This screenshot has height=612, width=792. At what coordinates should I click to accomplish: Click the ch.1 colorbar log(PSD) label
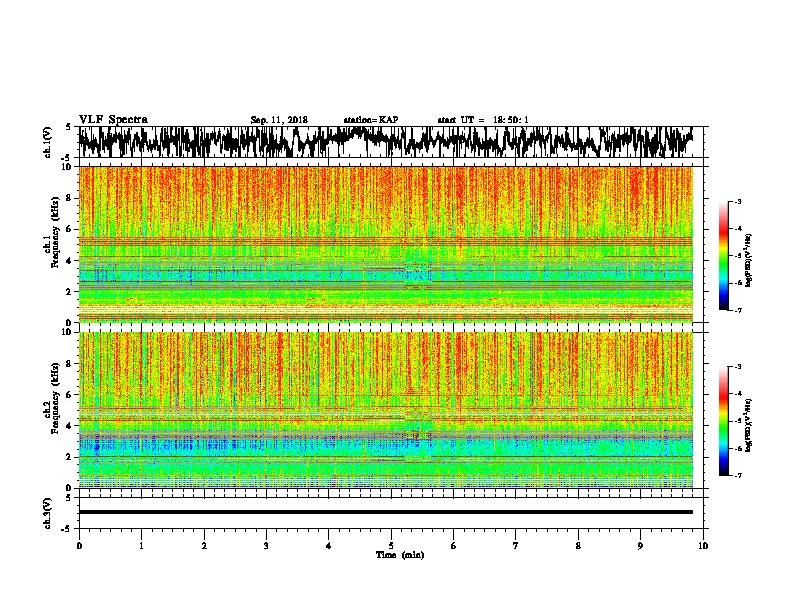coord(748,260)
